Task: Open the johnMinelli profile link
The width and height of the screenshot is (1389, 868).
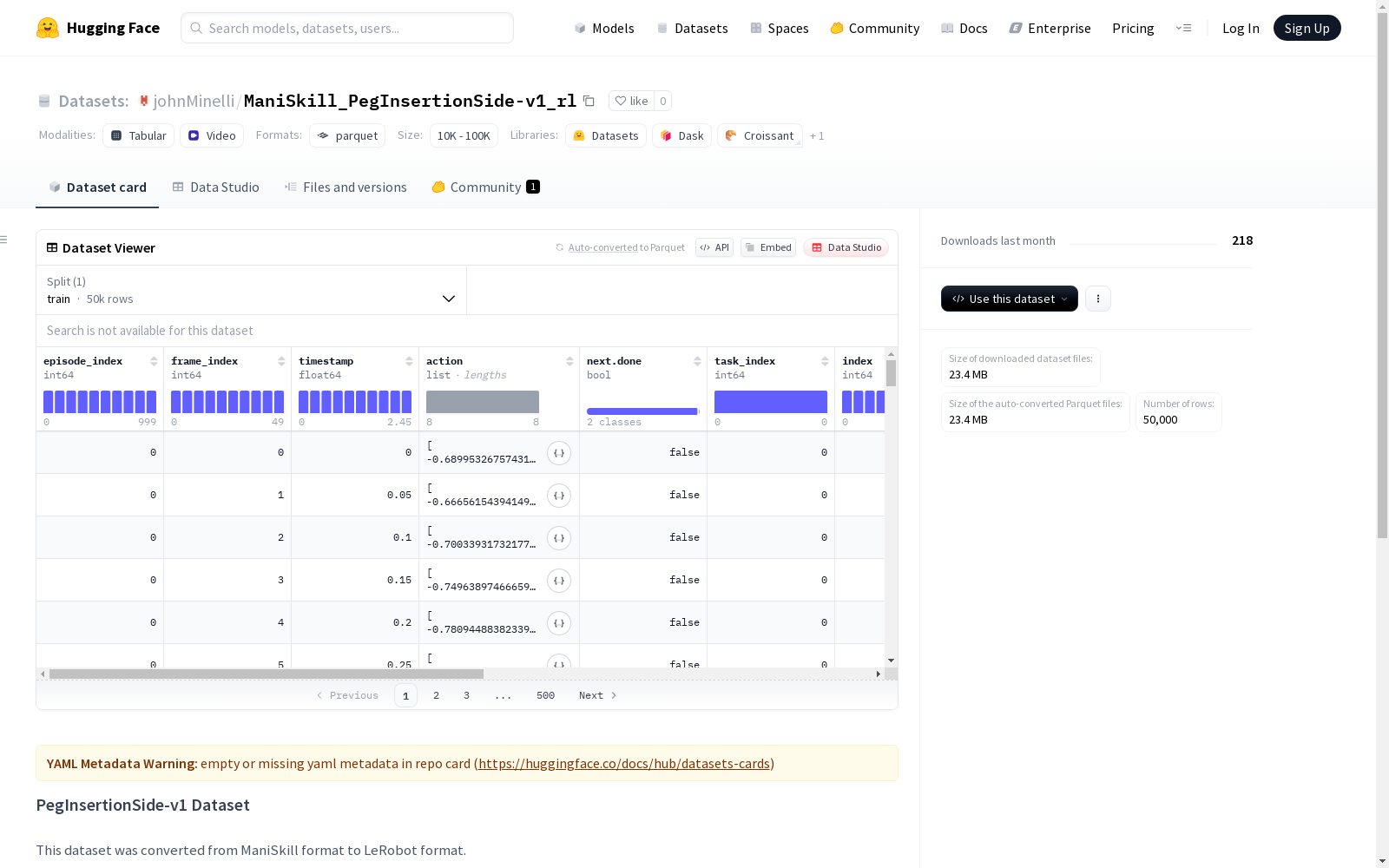Action: pyautogui.click(x=194, y=101)
